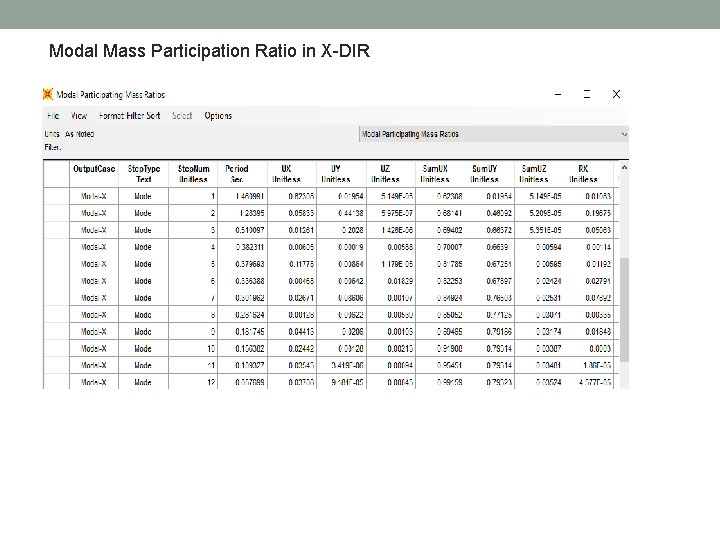This screenshot has height=540, width=720.
Task: Click the UZ cell 0.00558 in row 4
Action: click(391, 247)
